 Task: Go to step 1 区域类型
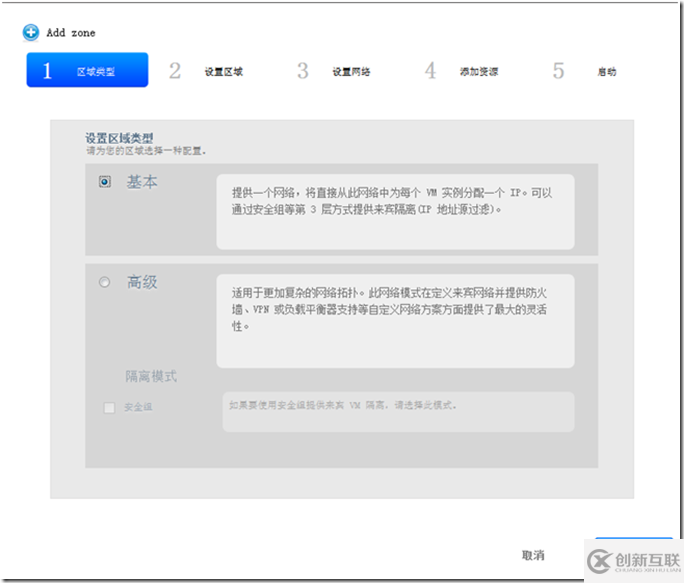87,71
